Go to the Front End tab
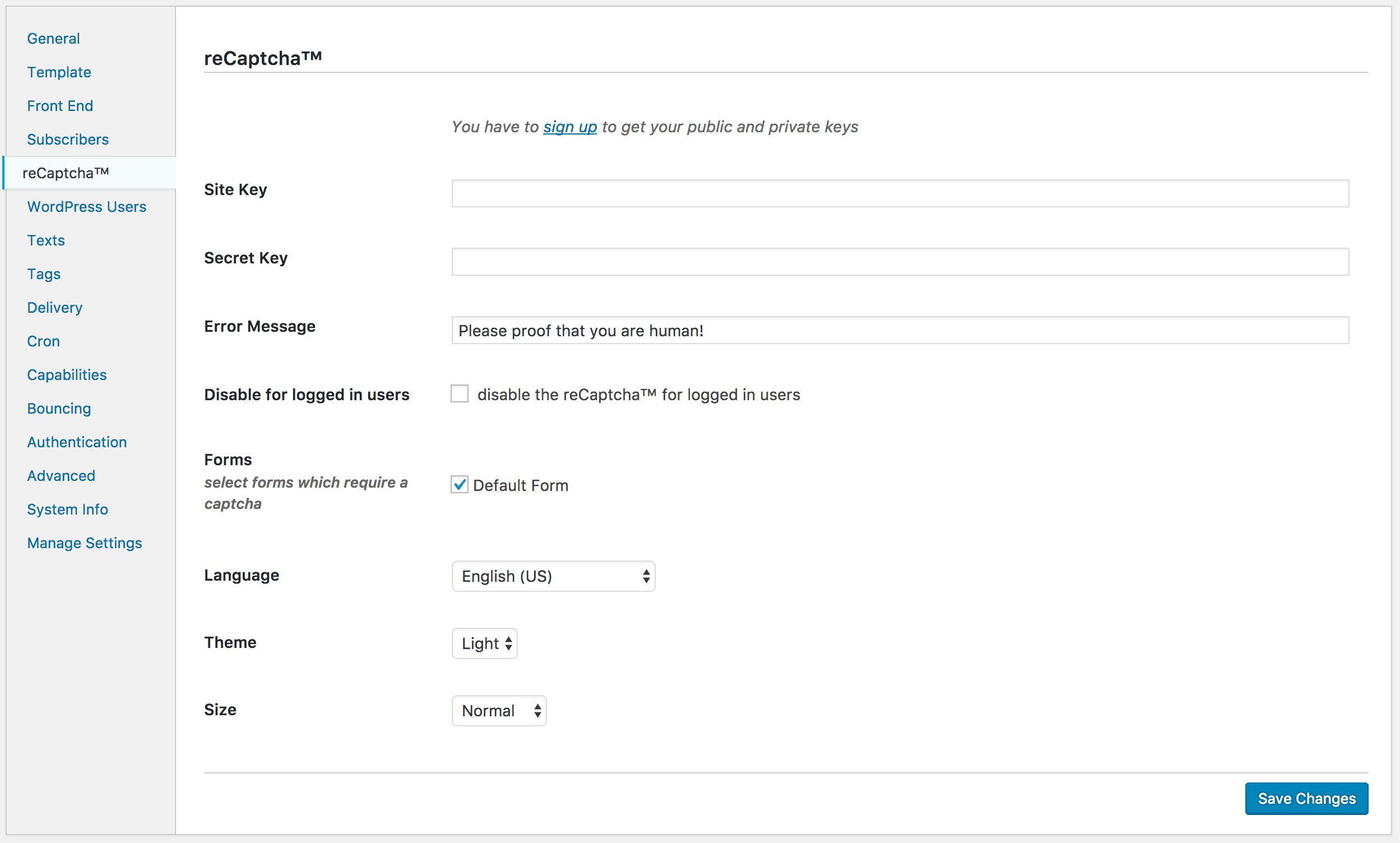Viewport: 1400px width, 843px height. [x=60, y=106]
